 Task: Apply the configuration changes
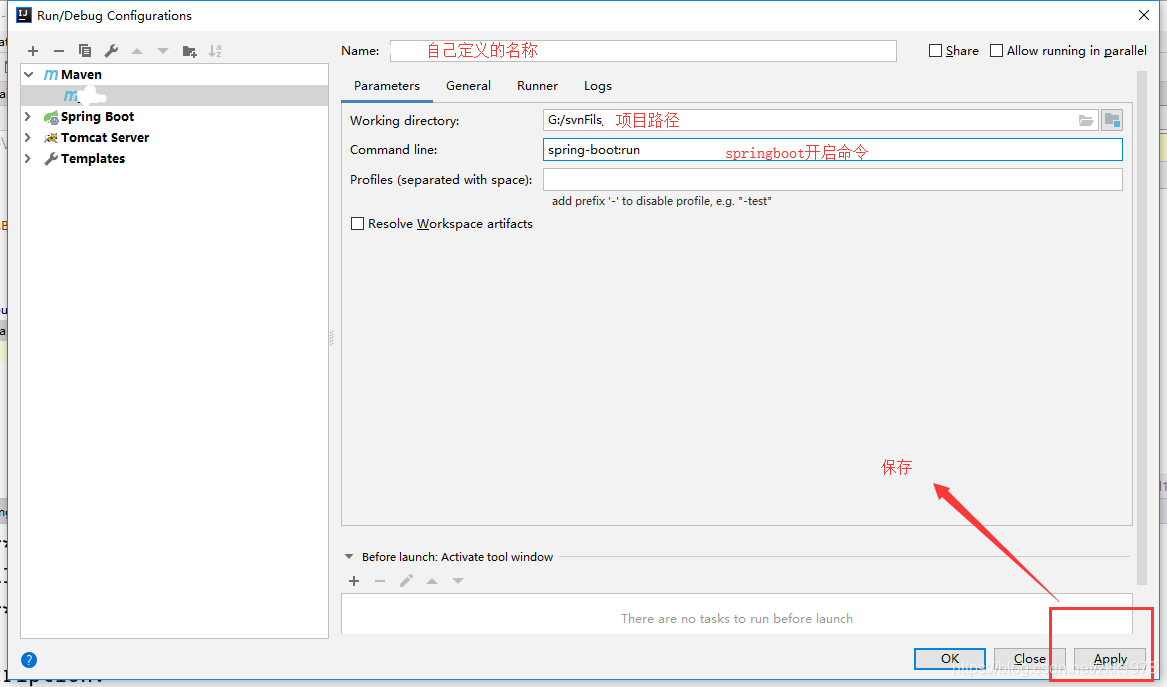1109,658
